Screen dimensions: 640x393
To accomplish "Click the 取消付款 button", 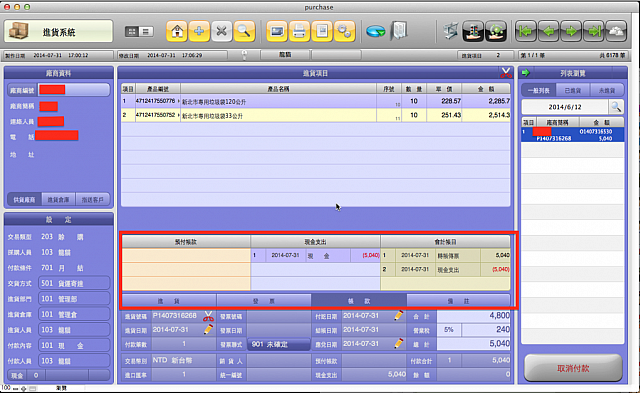I will click(573, 368).
